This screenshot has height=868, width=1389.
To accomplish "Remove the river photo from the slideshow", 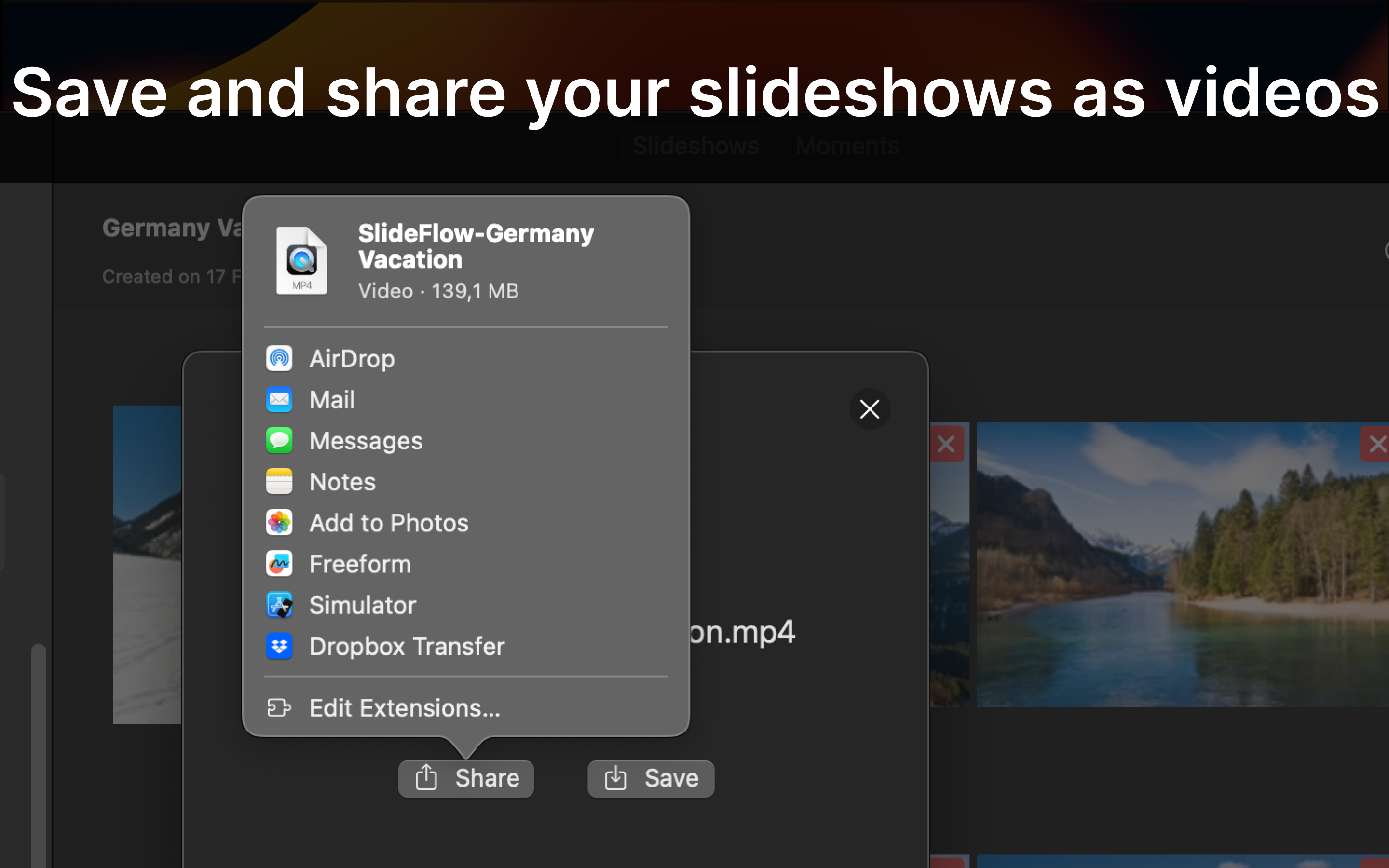I will pyautogui.click(x=1376, y=443).
